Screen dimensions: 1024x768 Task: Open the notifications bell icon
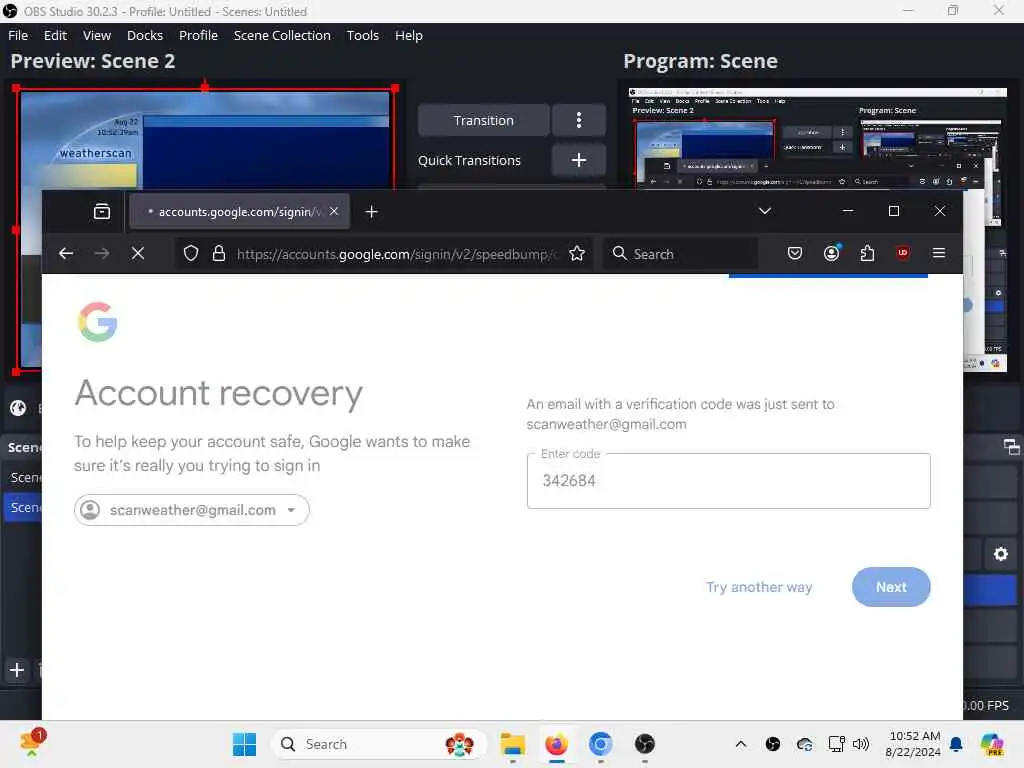(956, 744)
